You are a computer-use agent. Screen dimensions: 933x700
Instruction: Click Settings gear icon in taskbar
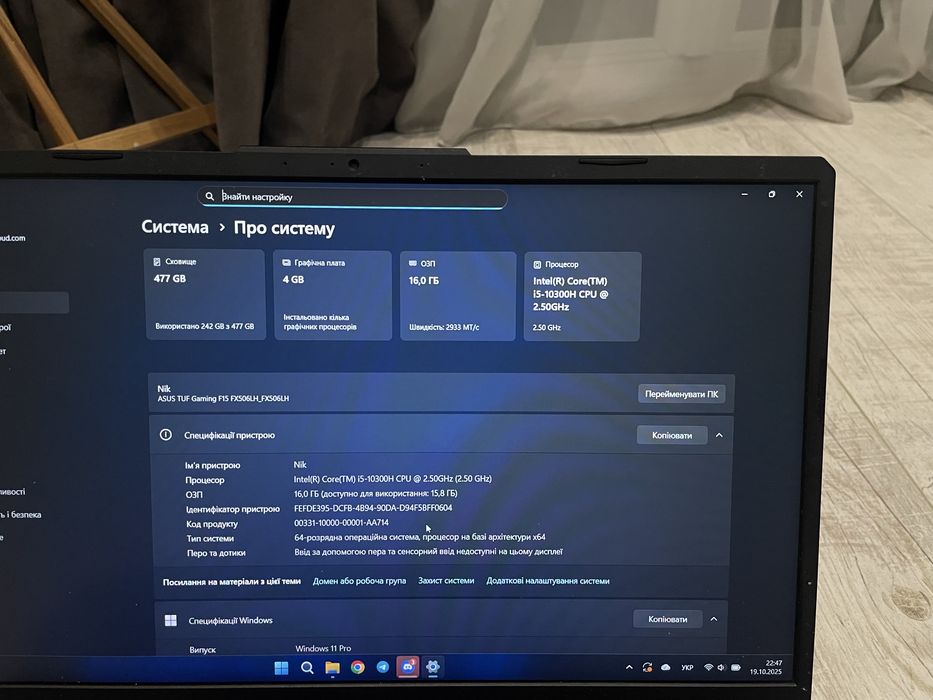click(x=433, y=667)
